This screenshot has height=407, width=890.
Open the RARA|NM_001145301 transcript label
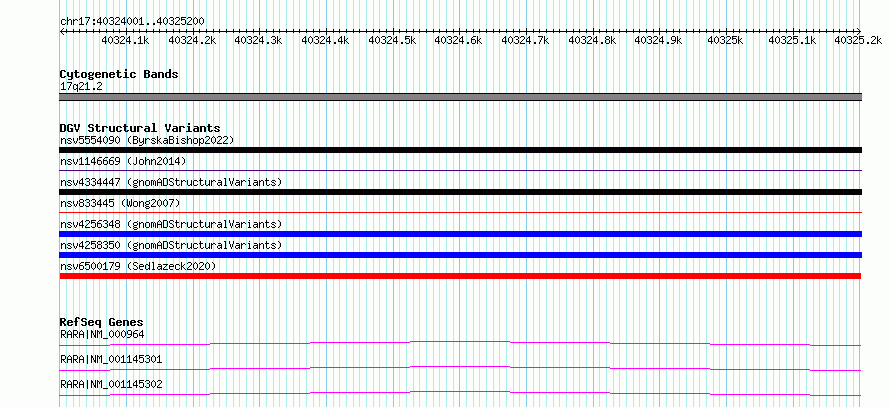[111, 359]
